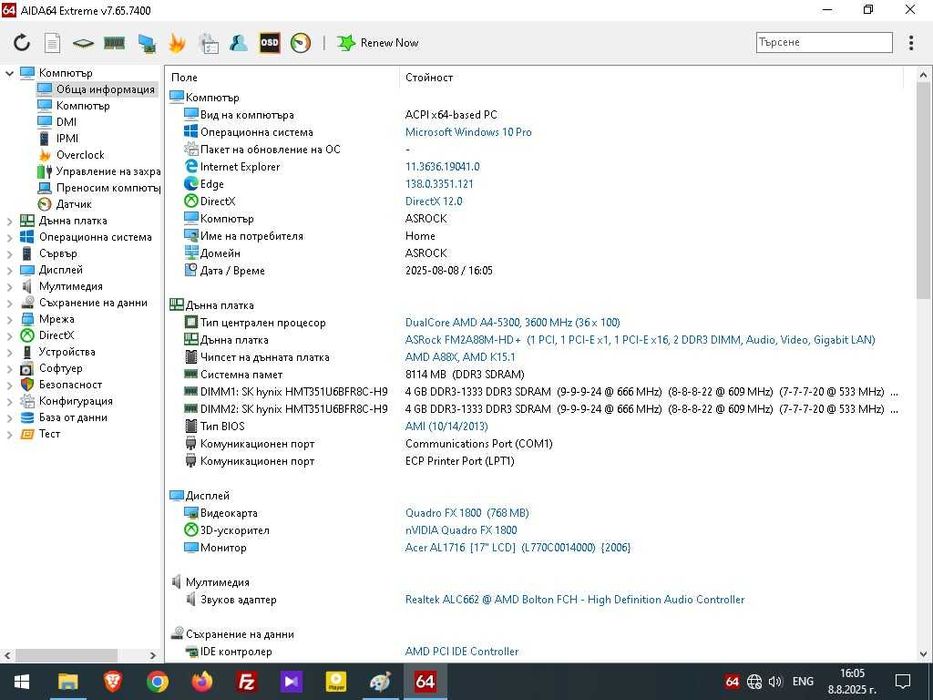Expand the DirectX tree node
The width and height of the screenshot is (933, 700).
point(9,336)
